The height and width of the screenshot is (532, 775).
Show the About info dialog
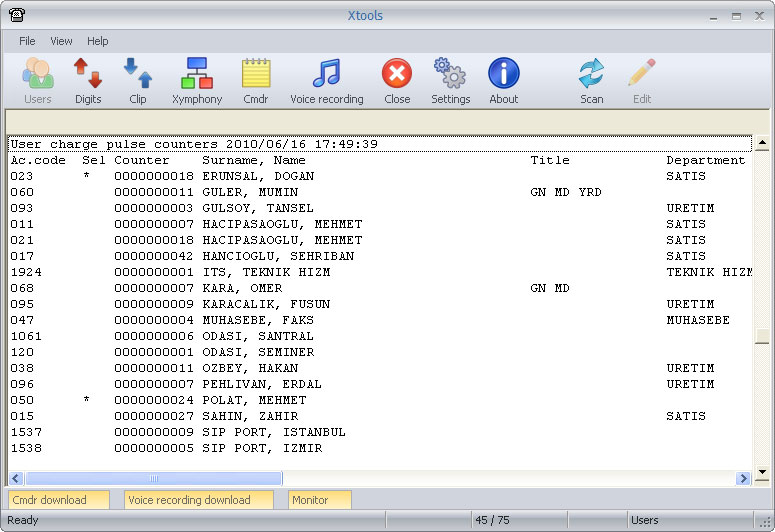click(x=503, y=80)
